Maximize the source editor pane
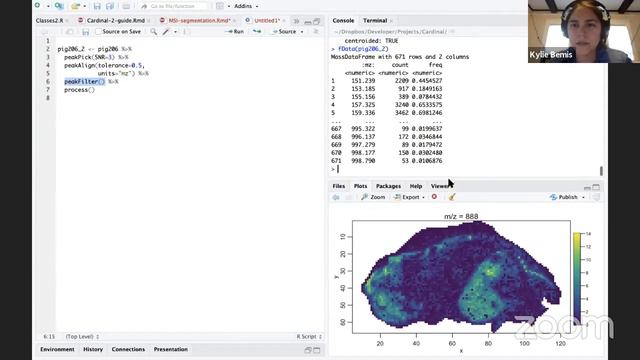This screenshot has width=640, height=360. [x=317, y=21]
